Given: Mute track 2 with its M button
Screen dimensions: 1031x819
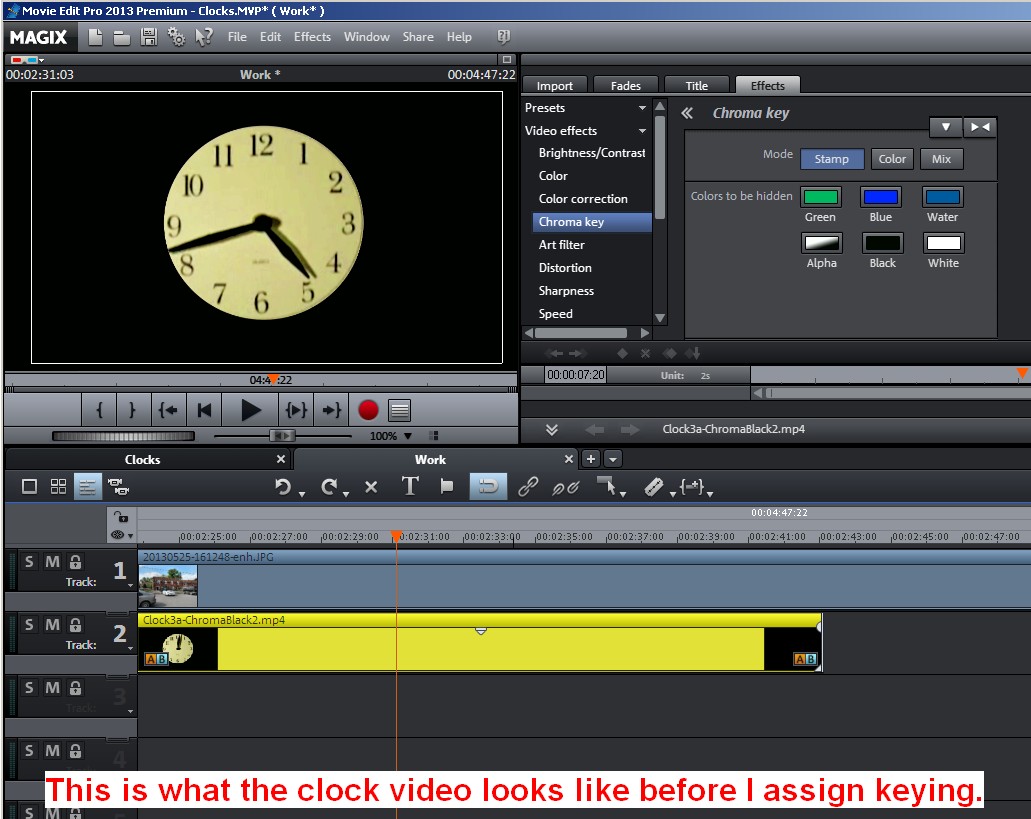Looking at the screenshot, I should point(53,624).
